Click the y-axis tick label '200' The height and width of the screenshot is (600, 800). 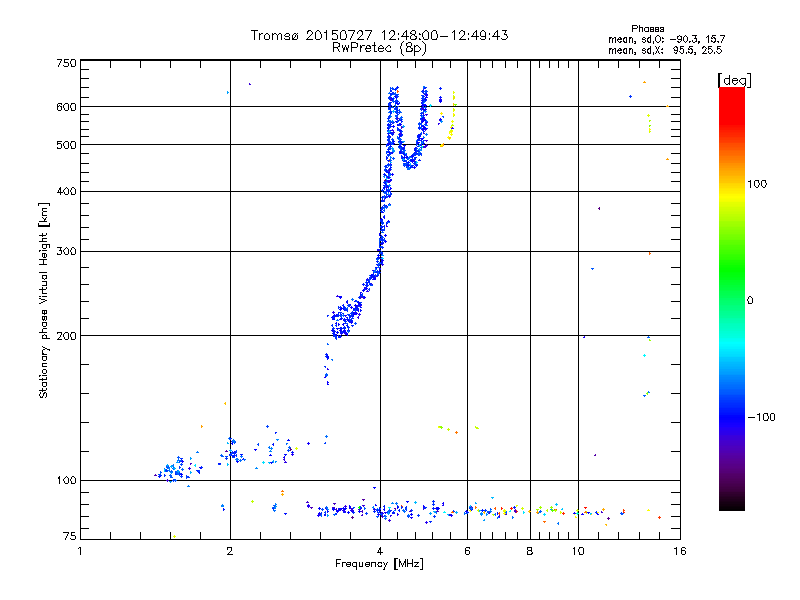coord(66,336)
